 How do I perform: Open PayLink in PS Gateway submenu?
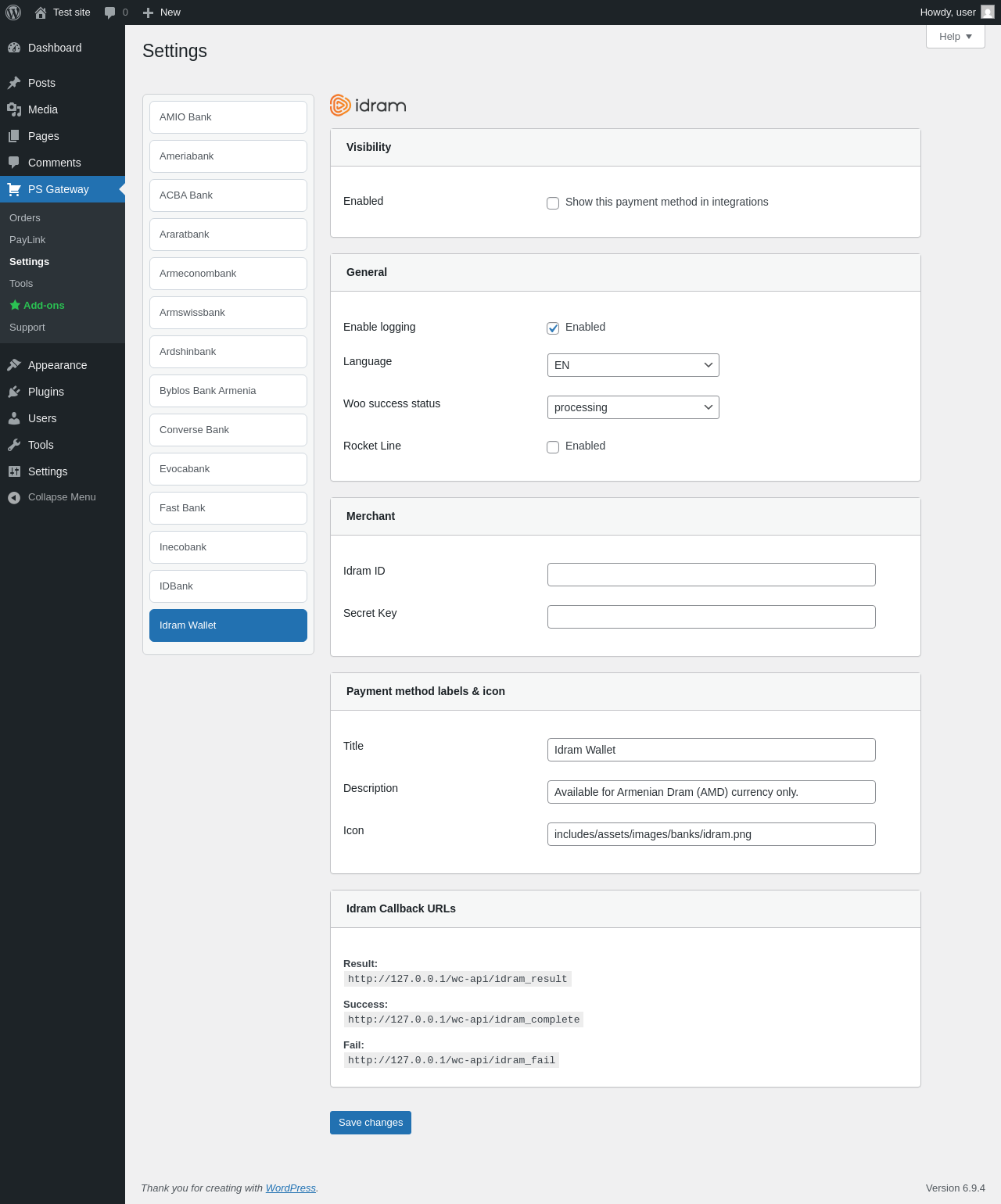click(x=27, y=240)
